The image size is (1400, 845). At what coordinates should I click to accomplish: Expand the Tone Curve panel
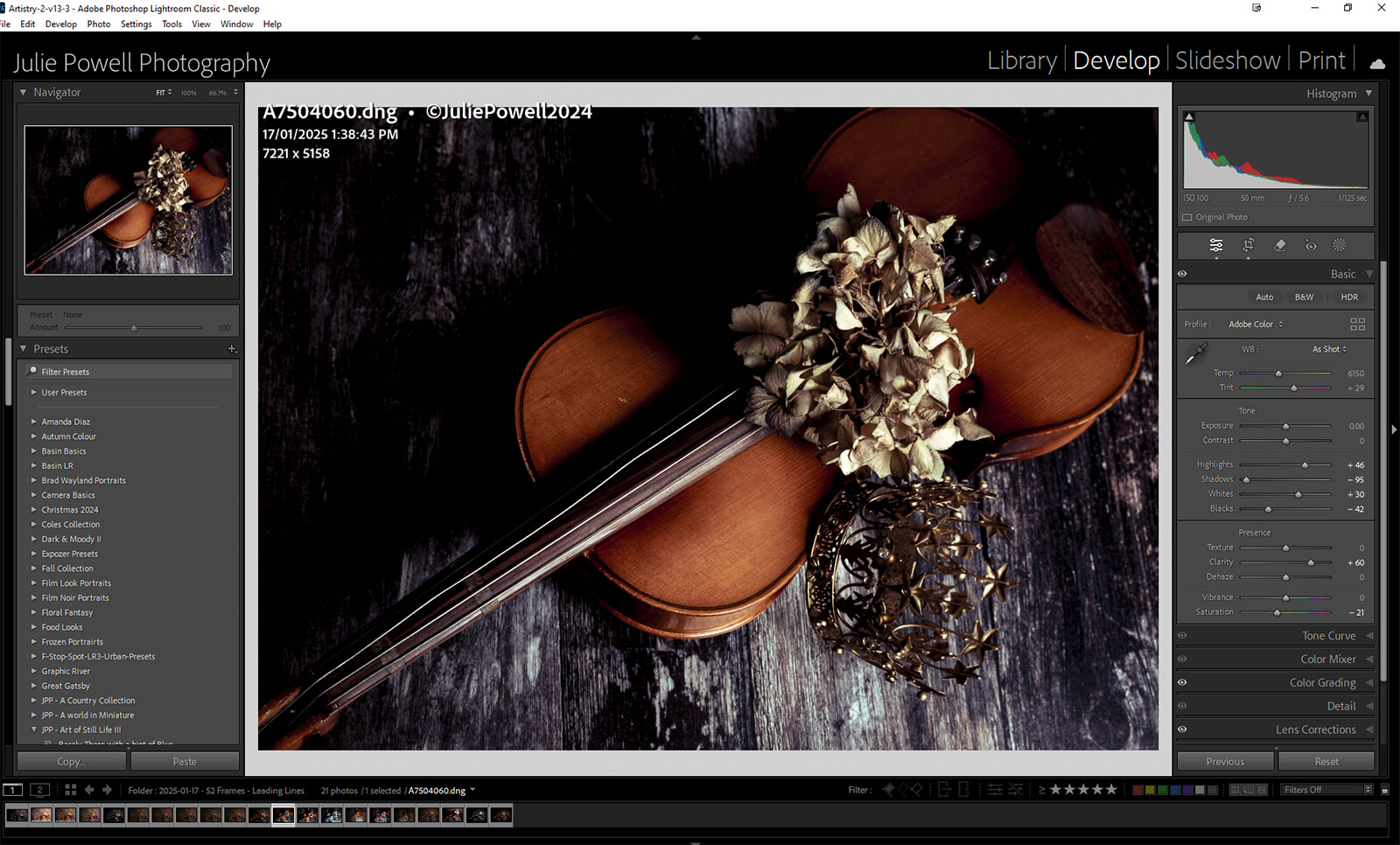1328,636
